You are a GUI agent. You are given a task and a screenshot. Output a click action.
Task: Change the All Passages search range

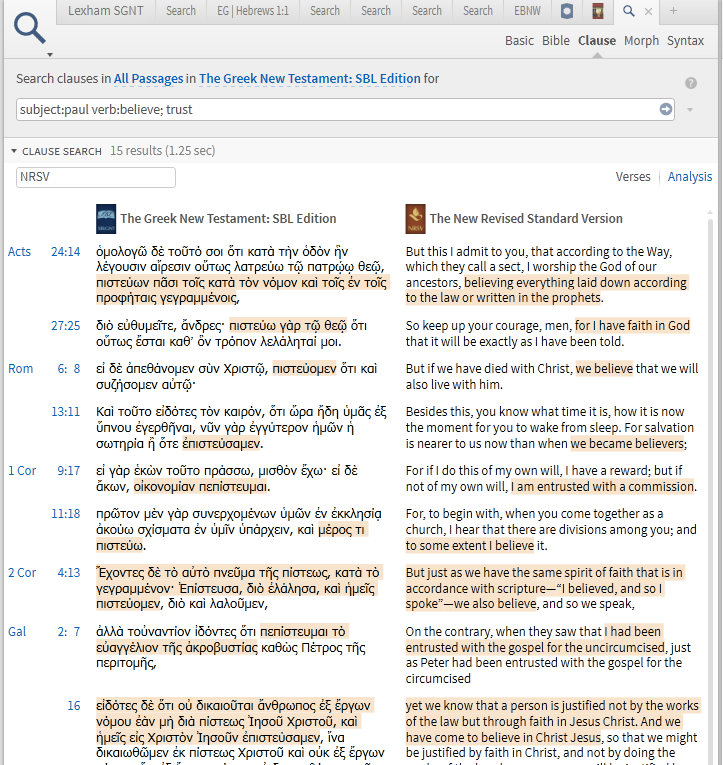pos(148,79)
